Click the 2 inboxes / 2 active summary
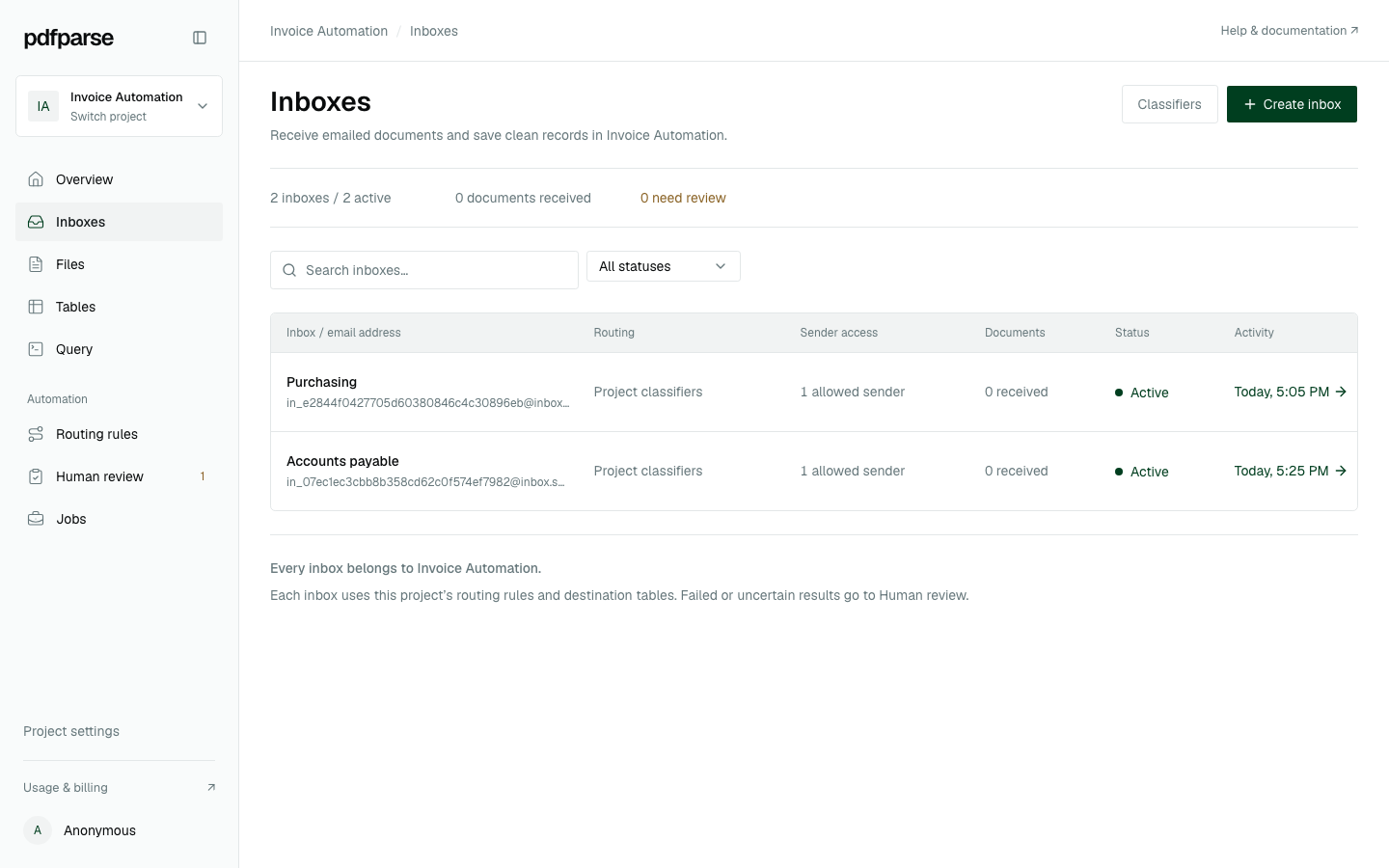 [331, 198]
